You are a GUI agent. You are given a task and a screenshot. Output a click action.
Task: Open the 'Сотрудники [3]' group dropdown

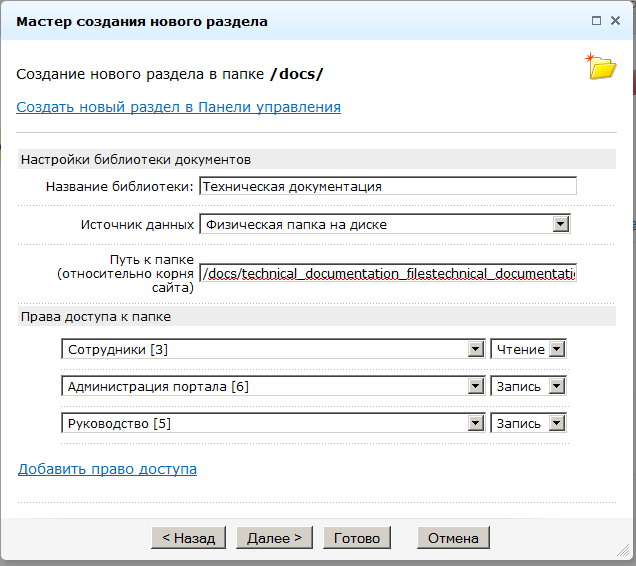[273, 349]
